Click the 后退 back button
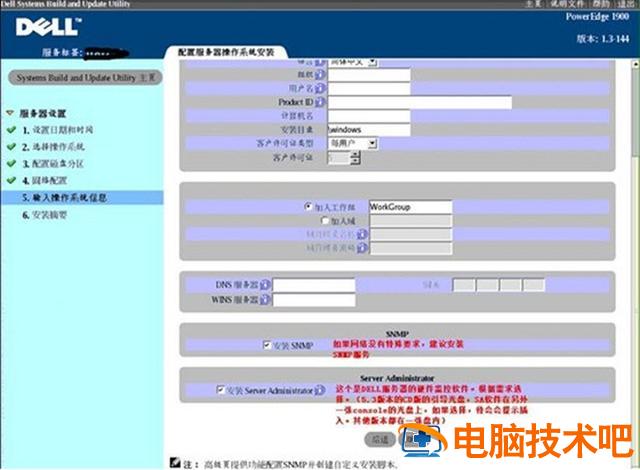Viewport: 640px width, 470px height. [x=380, y=439]
